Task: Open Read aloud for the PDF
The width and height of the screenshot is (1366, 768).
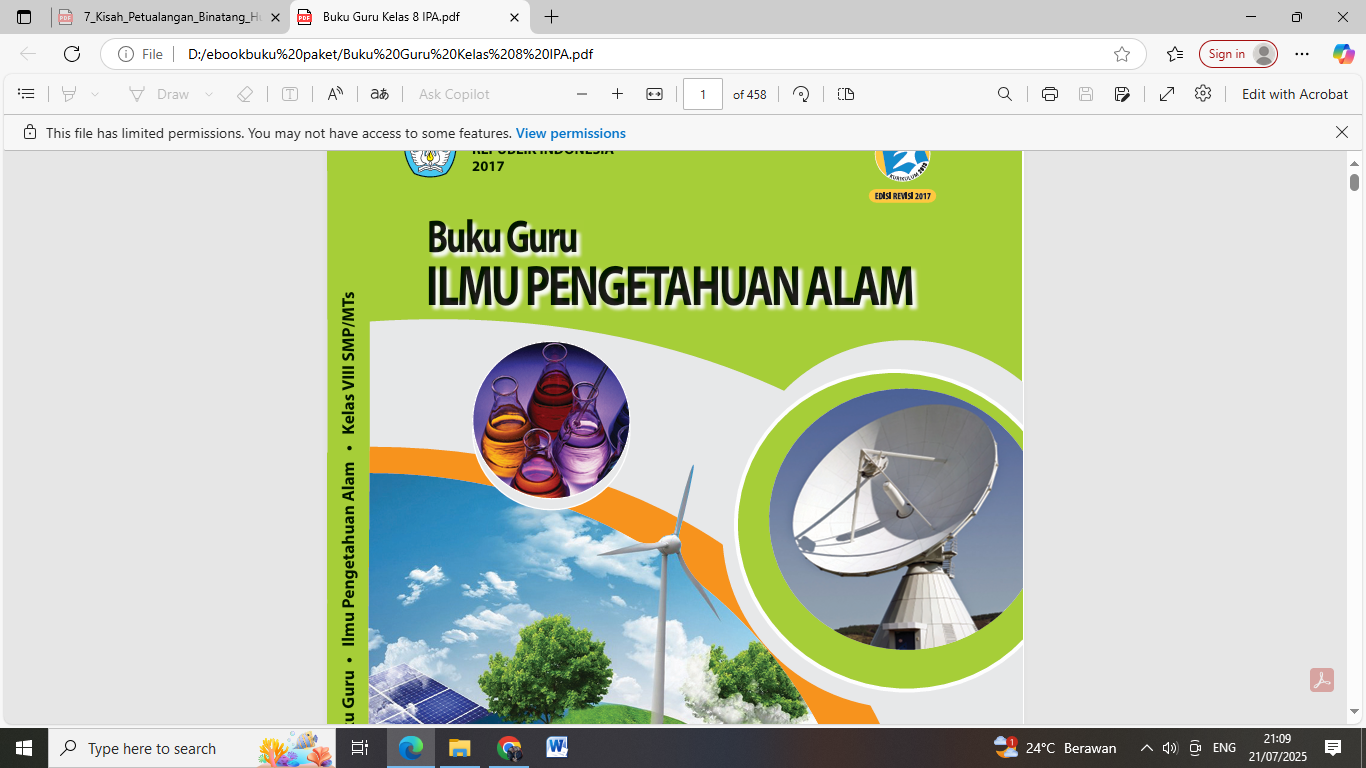Action: point(334,93)
